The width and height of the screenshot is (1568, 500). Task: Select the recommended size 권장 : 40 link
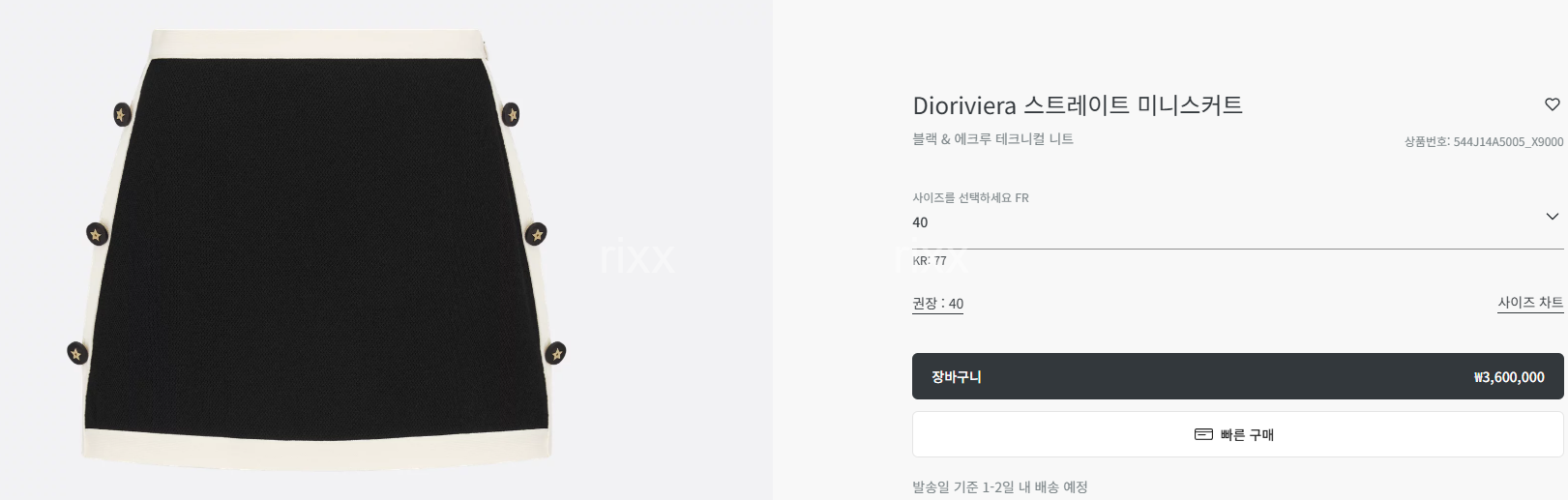pyautogui.click(x=937, y=304)
